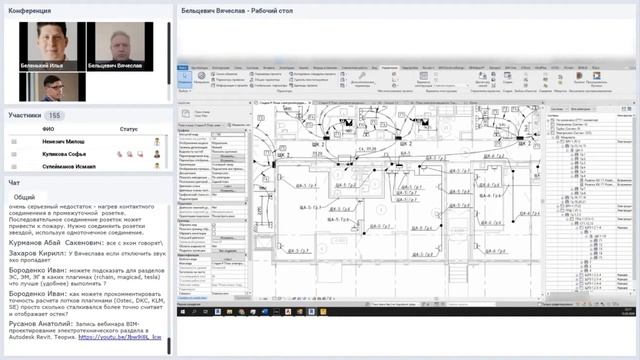
Task: Click Копировать стандарты проекта
Action: point(312,74)
